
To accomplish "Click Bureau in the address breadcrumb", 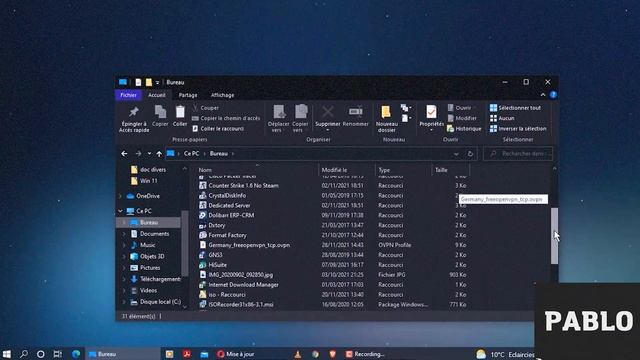I will pos(219,153).
